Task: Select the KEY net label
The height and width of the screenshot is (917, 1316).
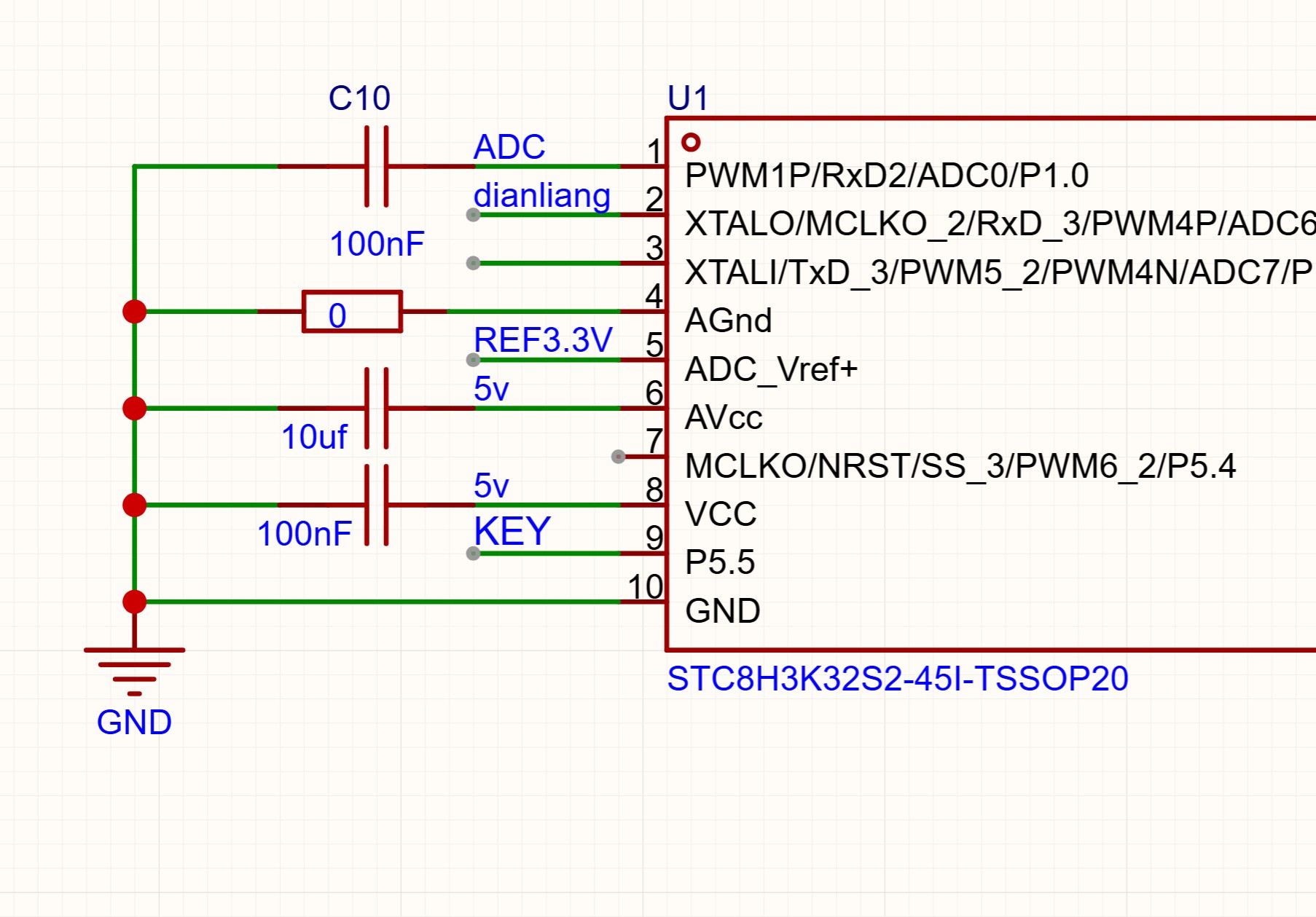Action: tap(512, 531)
